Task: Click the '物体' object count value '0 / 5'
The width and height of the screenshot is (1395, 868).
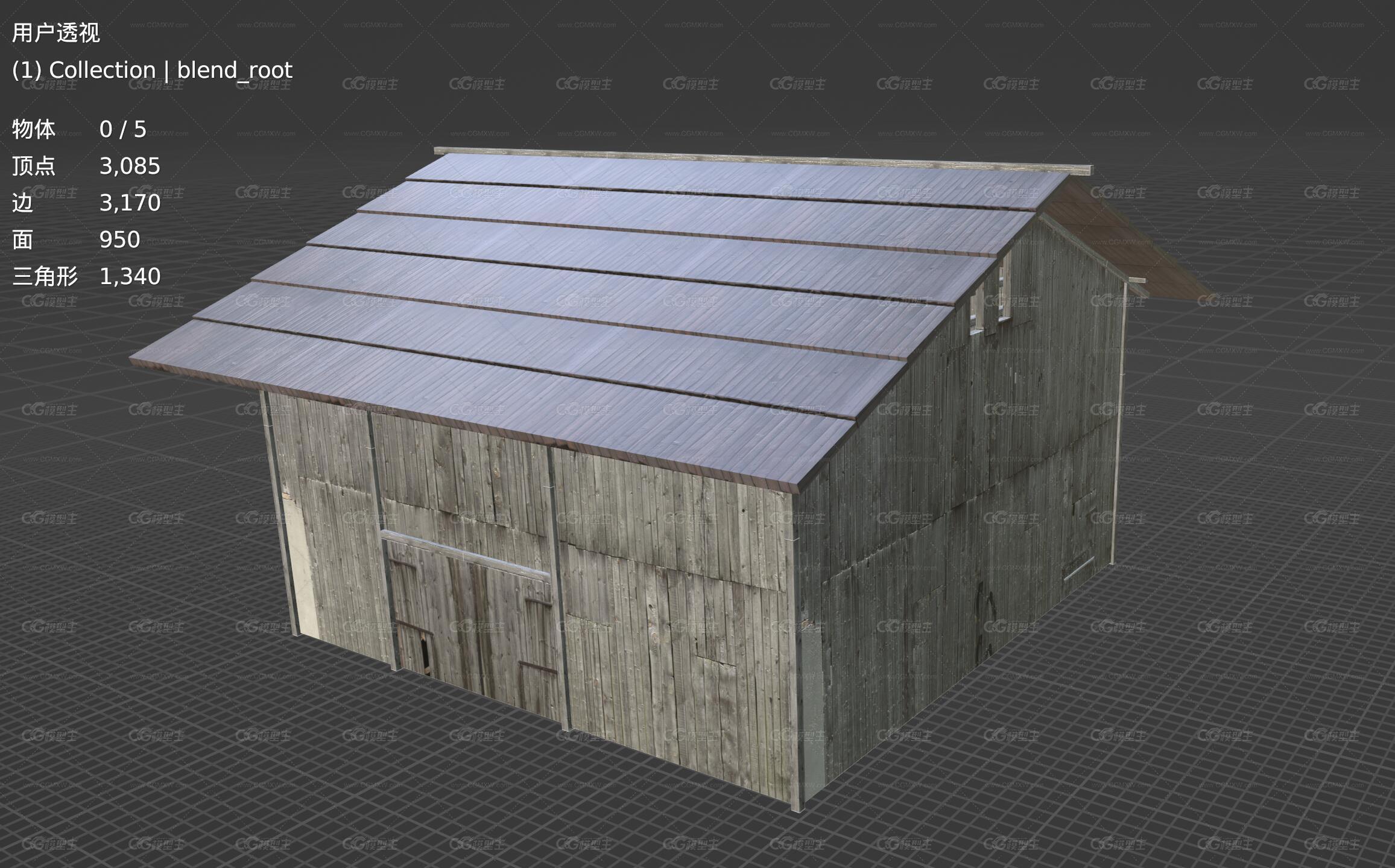Action: (x=123, y=129)
